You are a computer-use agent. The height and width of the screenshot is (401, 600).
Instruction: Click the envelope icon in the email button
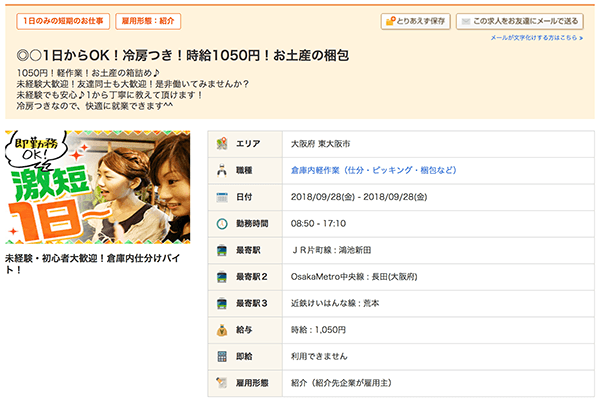pos(466,21)
